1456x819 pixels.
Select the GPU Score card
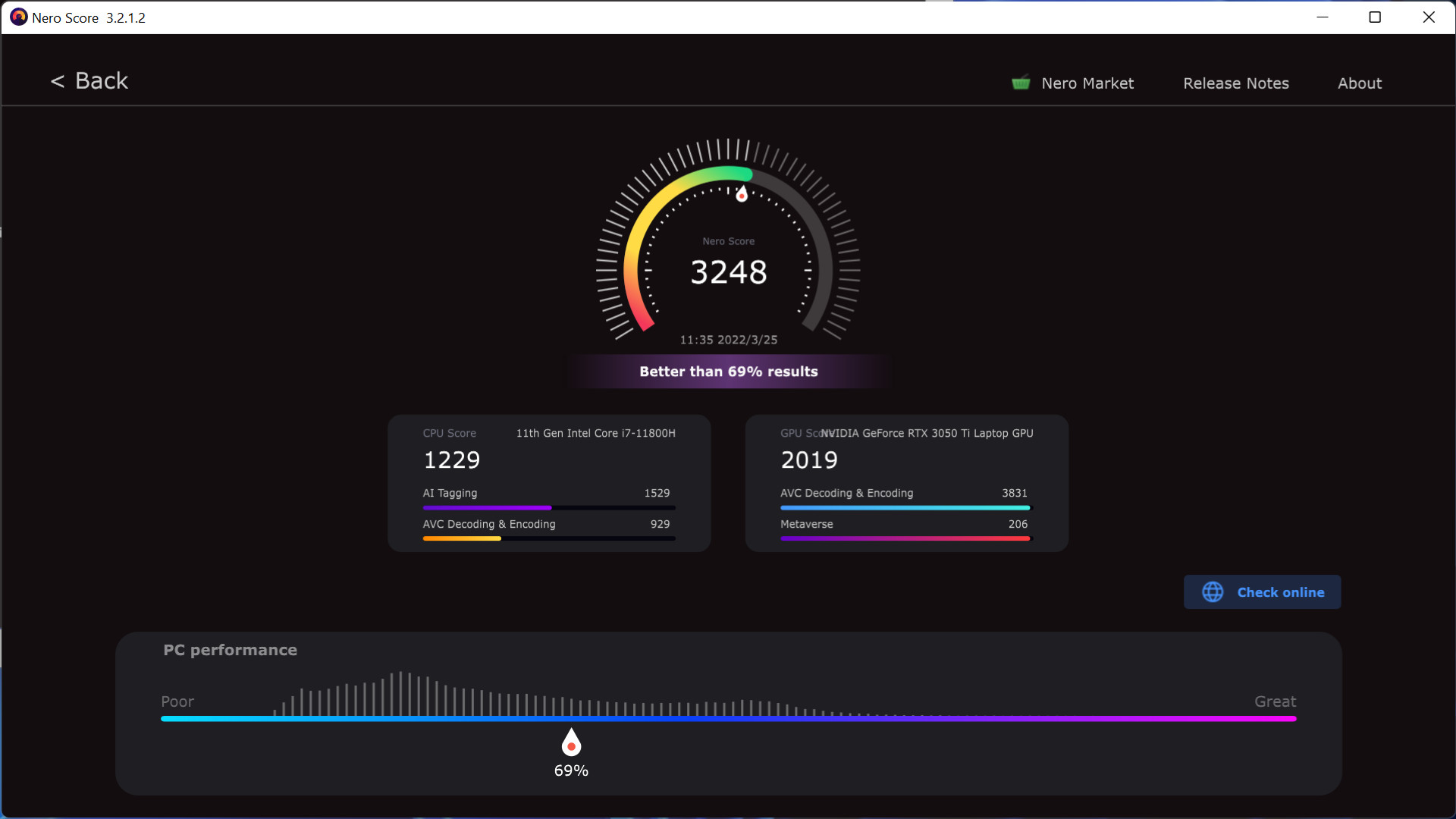[907, 483]
